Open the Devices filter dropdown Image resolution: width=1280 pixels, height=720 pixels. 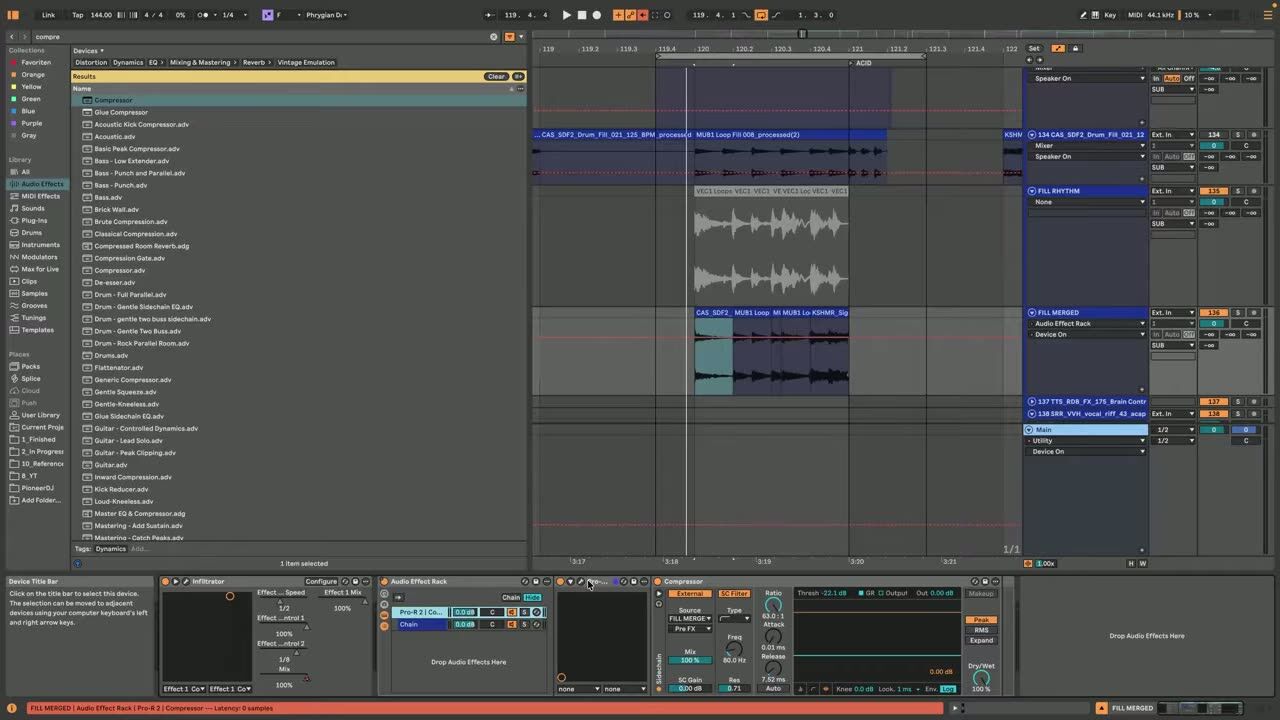pyautogui.click(x=88, y=50)
